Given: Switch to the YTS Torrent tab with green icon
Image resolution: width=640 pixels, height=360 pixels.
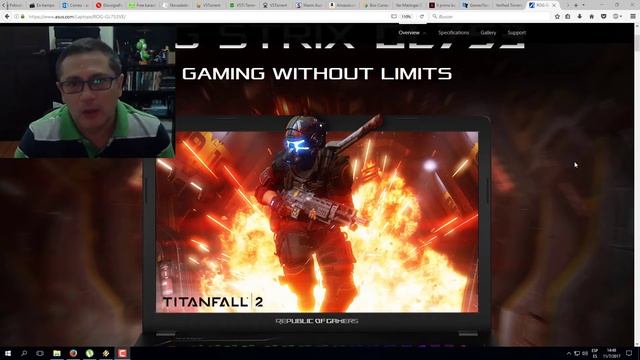Looking at the screenshot, I should 242,5.
